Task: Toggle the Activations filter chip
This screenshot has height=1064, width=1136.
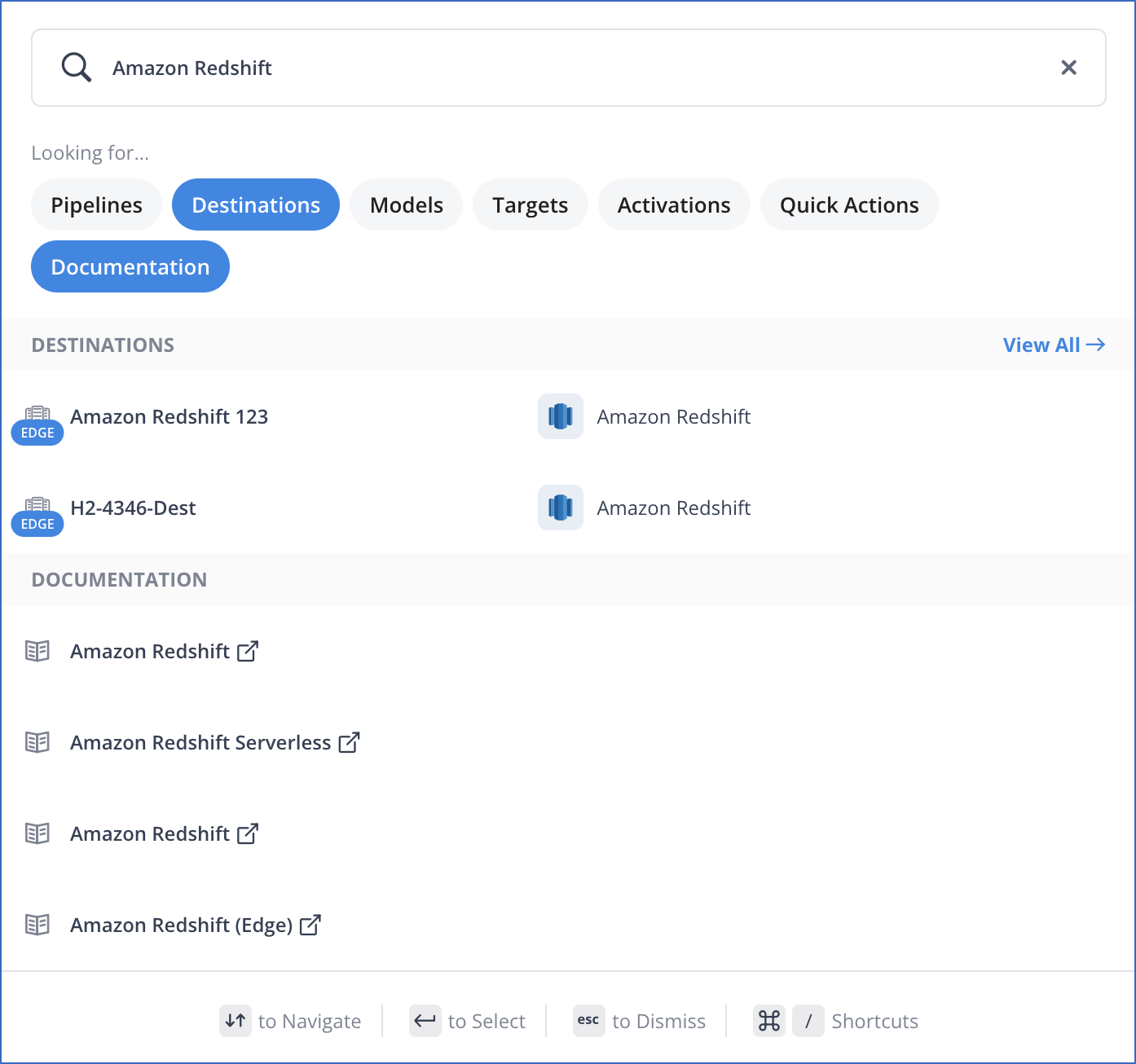Action: tap(674, 204)
